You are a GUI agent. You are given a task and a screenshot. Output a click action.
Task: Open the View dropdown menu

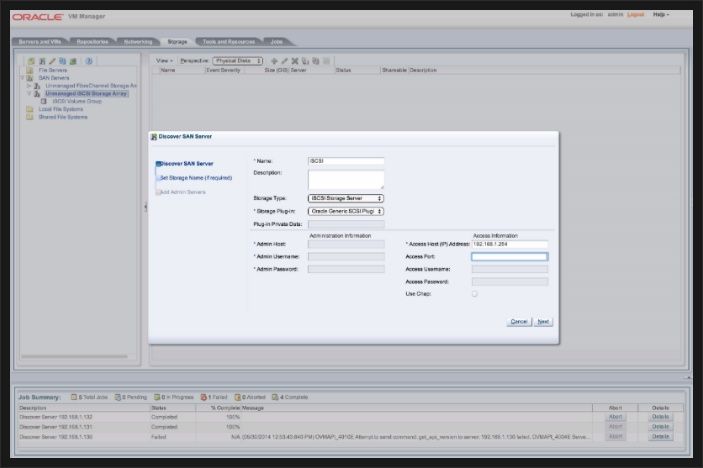(x=164, y=61)
